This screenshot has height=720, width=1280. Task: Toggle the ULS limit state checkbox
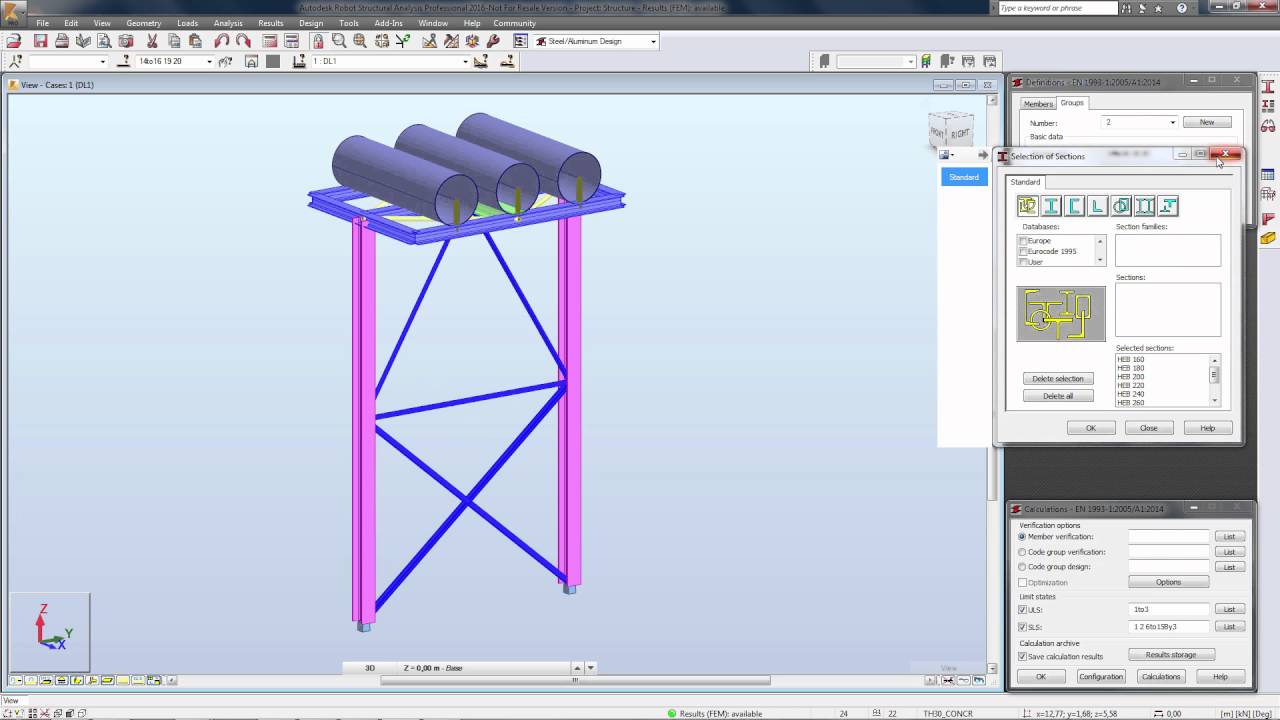[x=1022, y=609]
